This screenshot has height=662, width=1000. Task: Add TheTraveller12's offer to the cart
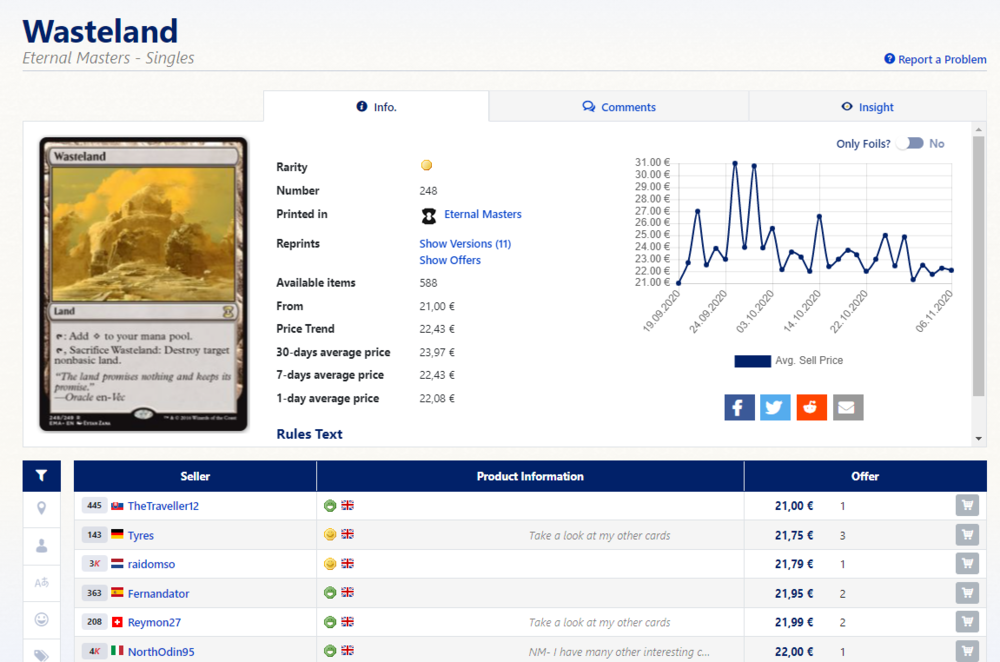coord(967,506)
